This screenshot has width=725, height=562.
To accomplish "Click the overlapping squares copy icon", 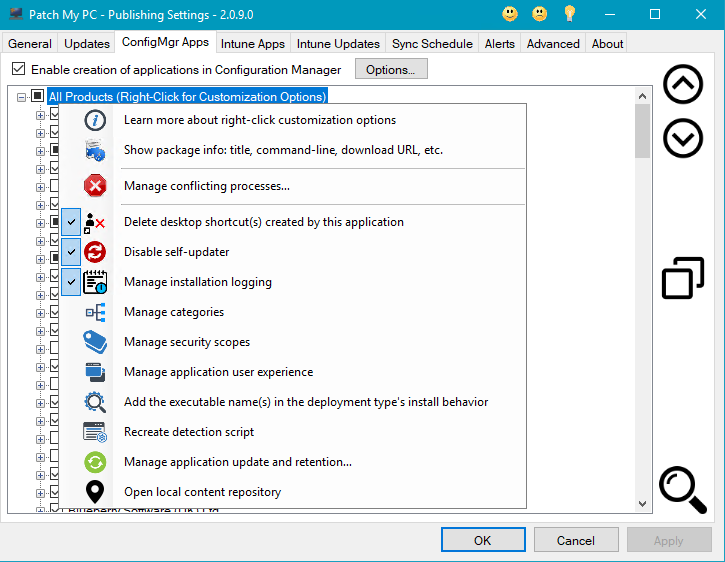I will coord(683,278).
